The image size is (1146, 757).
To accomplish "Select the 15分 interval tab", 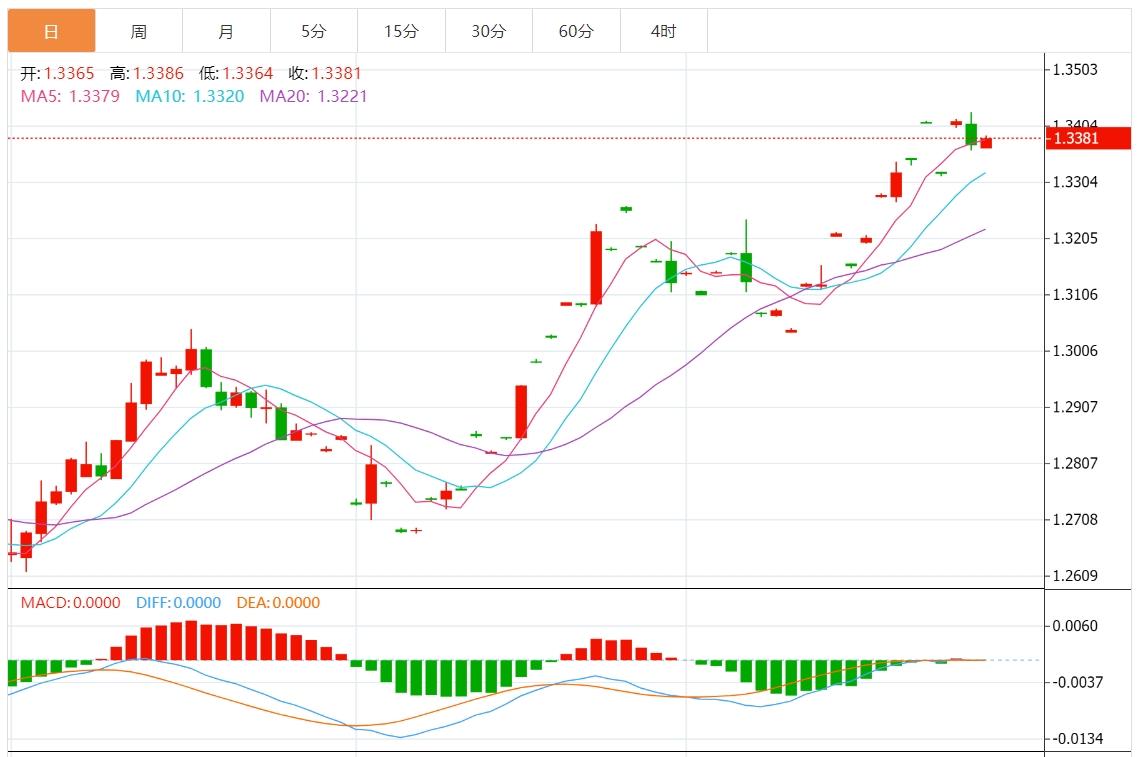I will coord(401,31).
